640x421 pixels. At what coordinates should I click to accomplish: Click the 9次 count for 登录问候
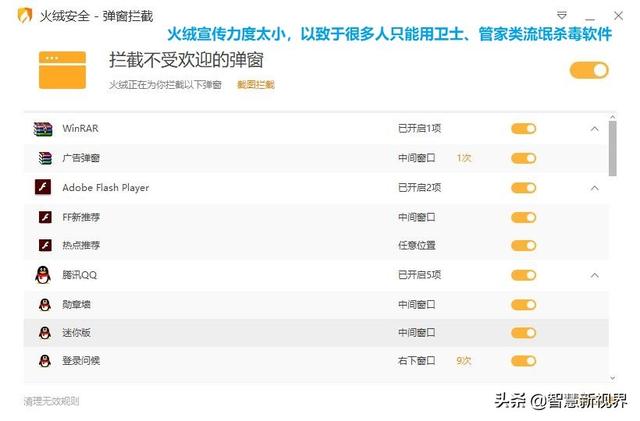[464, 361]
